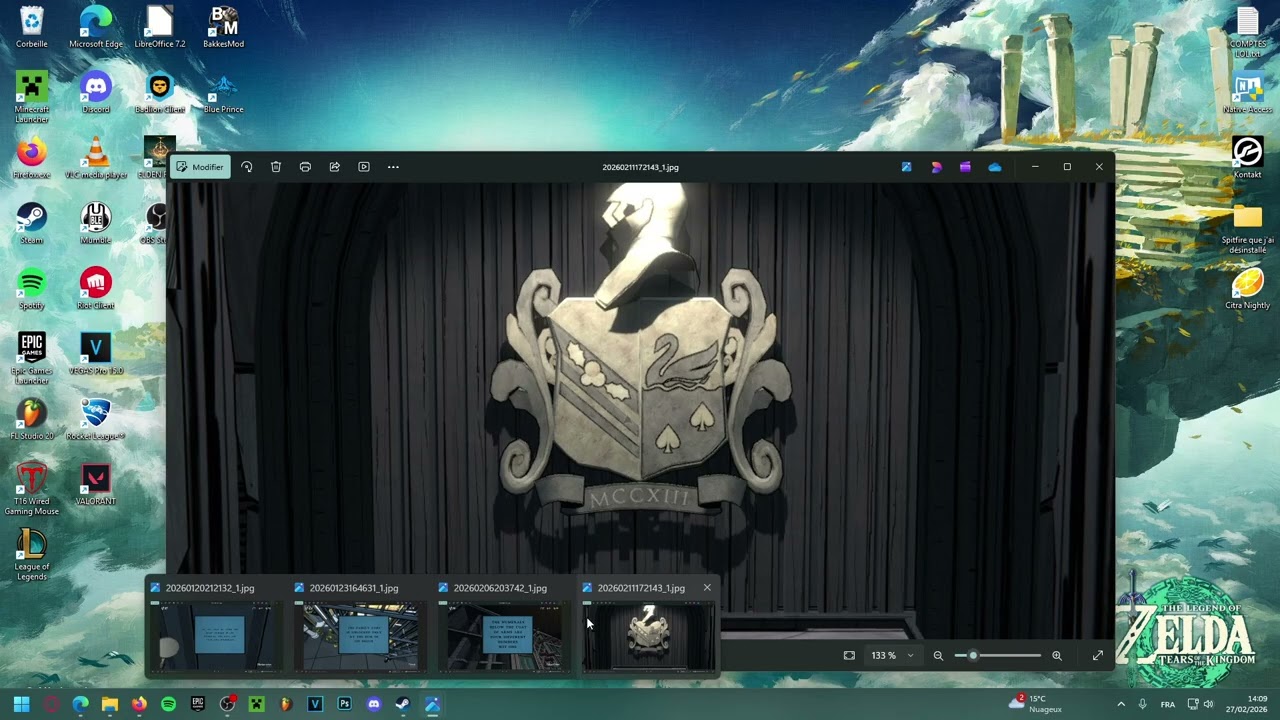Expand the 133 % zoom dropdown
The image size is (1280, 720).
click(x=910, y=656)
